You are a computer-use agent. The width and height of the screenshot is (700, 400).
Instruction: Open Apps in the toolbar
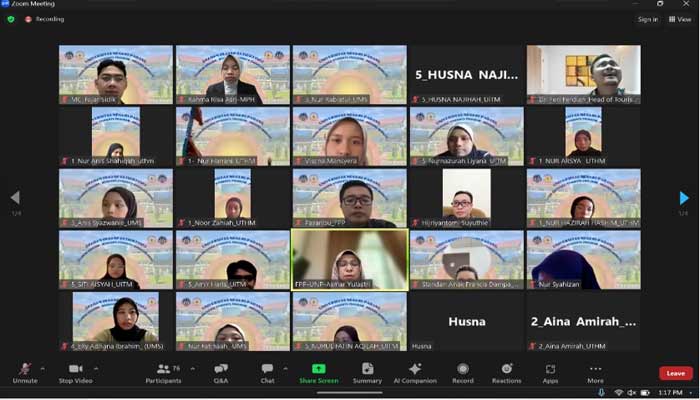point(550,371)
